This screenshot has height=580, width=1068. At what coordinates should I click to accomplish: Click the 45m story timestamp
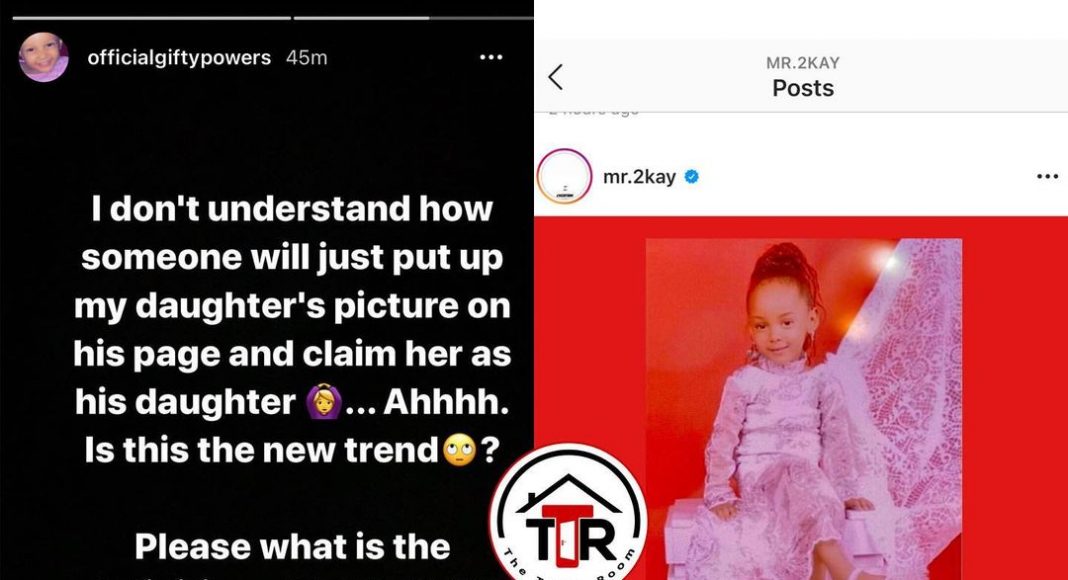click(x=307, y=58)
